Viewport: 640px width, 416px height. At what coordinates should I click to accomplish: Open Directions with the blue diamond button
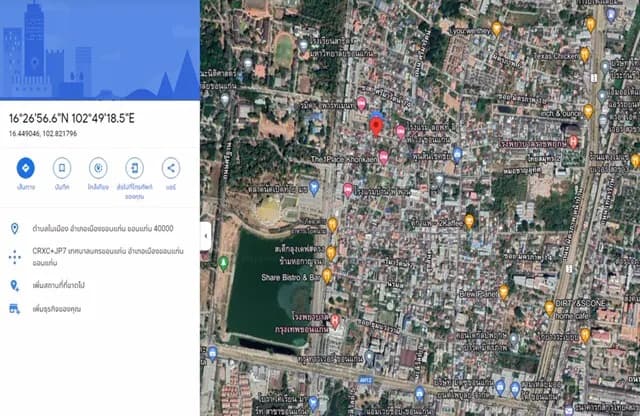[26, 168]
